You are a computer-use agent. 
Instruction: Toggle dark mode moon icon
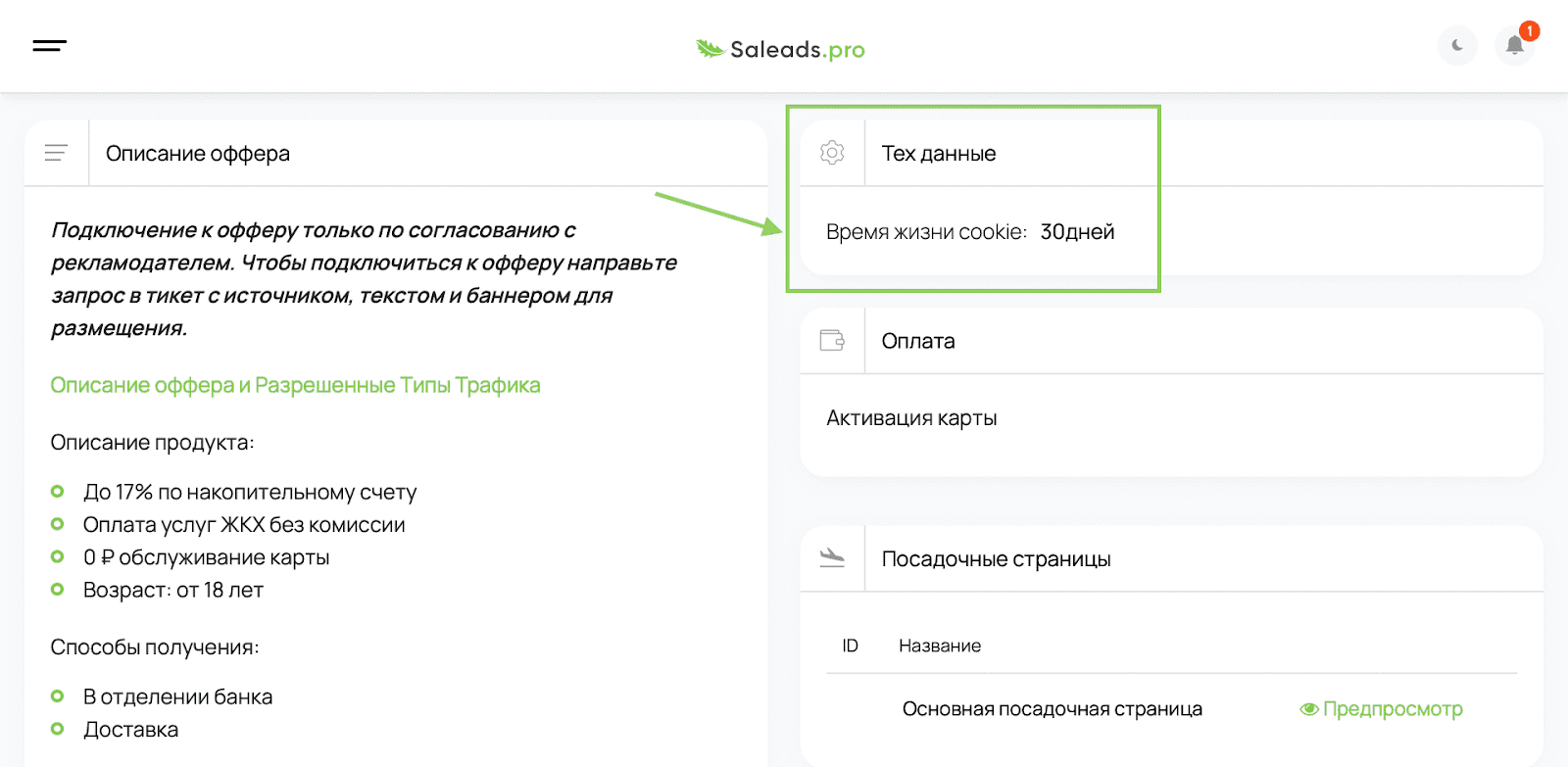coord(1457,45)
